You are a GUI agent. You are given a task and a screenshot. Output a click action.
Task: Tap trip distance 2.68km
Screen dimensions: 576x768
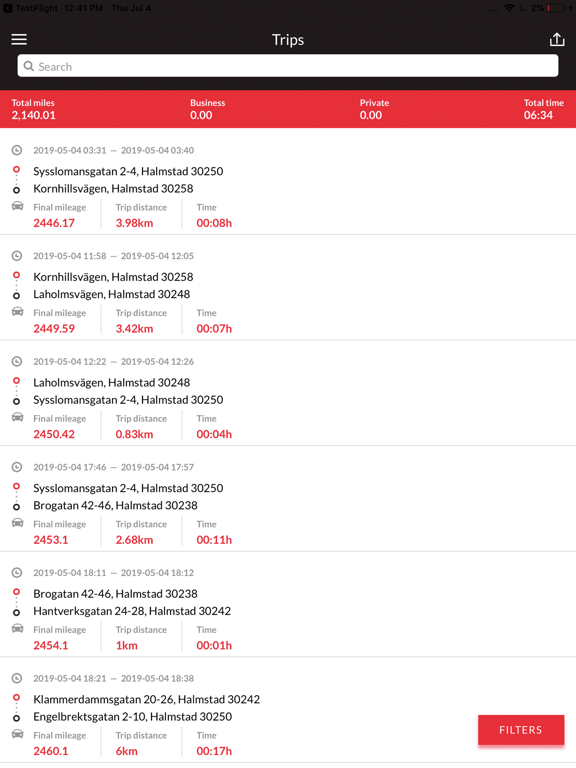(135, 540)
